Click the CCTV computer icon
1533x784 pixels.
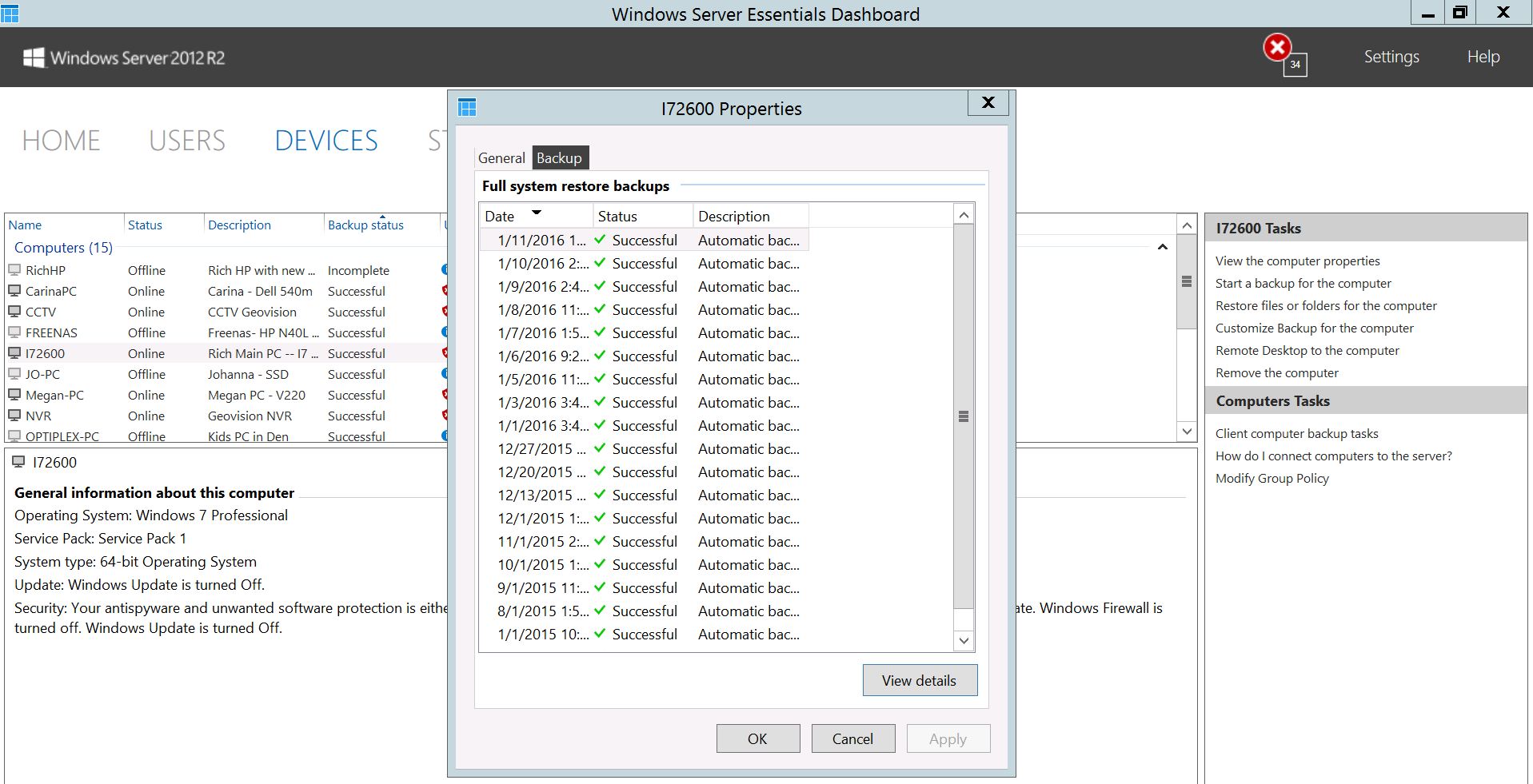click(x=14, y=312)
